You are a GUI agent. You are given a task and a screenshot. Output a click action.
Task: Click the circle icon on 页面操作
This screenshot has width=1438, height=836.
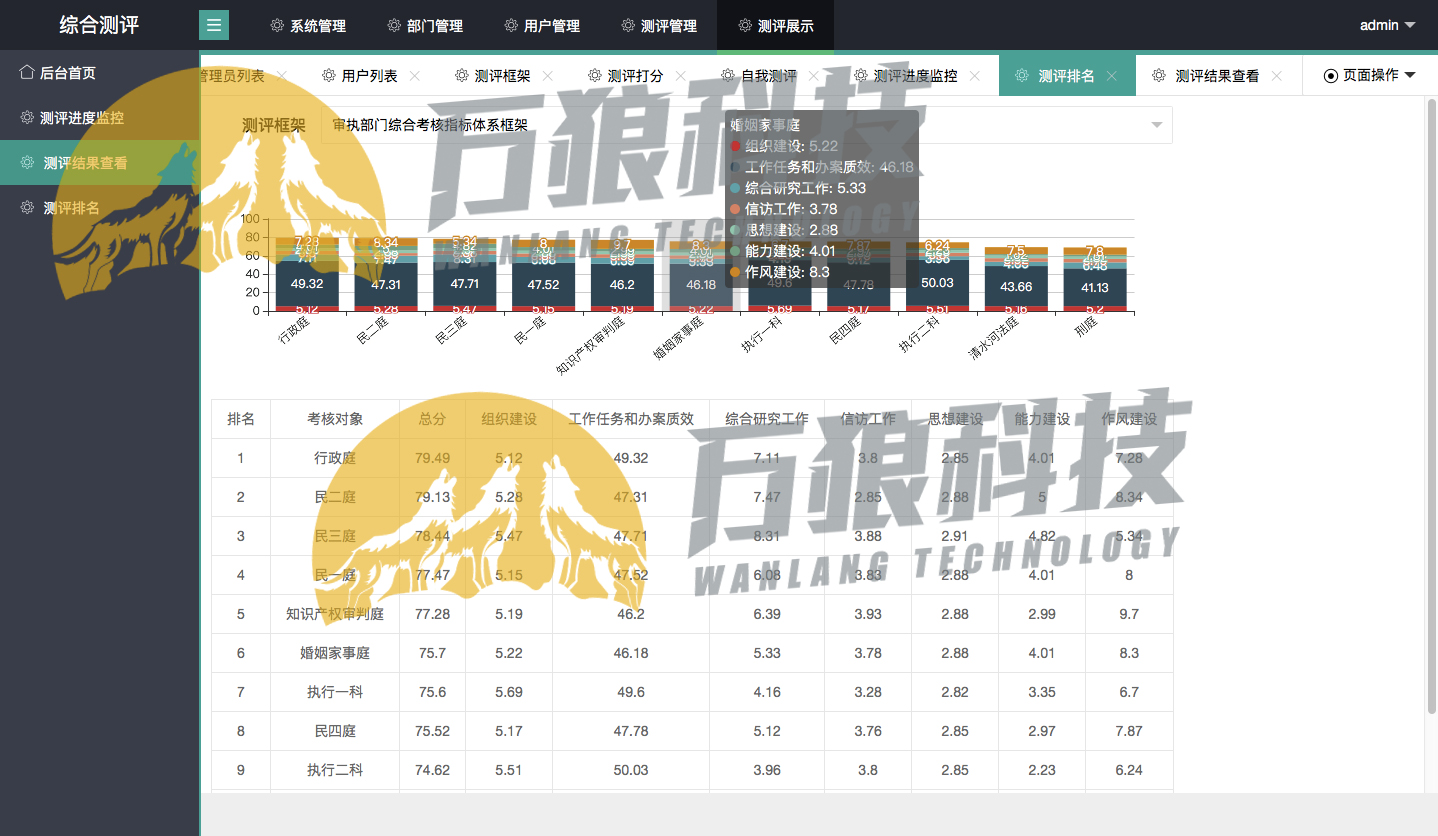pos(1330,76)
